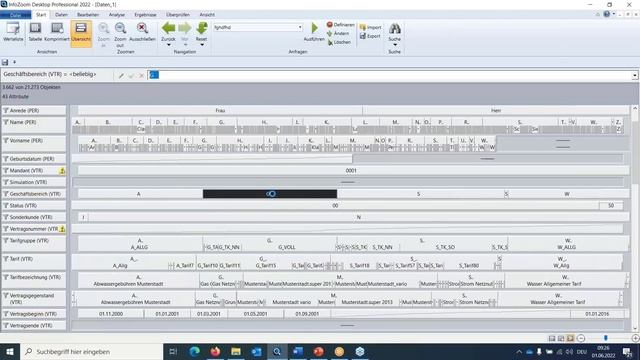This screenshot has height=360, width=640.
Task: Click the Frau value in Anrede row
Action: click(x=220, y=111)
